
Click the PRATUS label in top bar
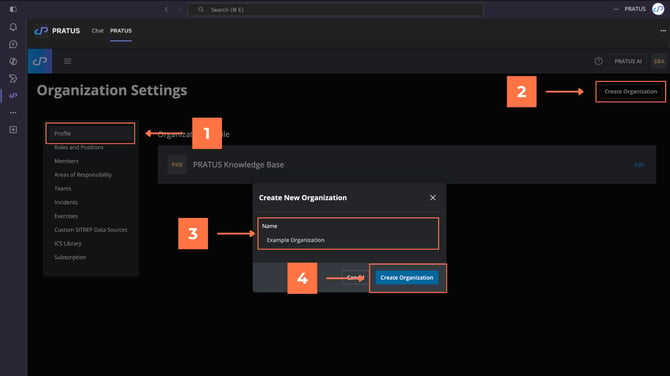[635, 9]
